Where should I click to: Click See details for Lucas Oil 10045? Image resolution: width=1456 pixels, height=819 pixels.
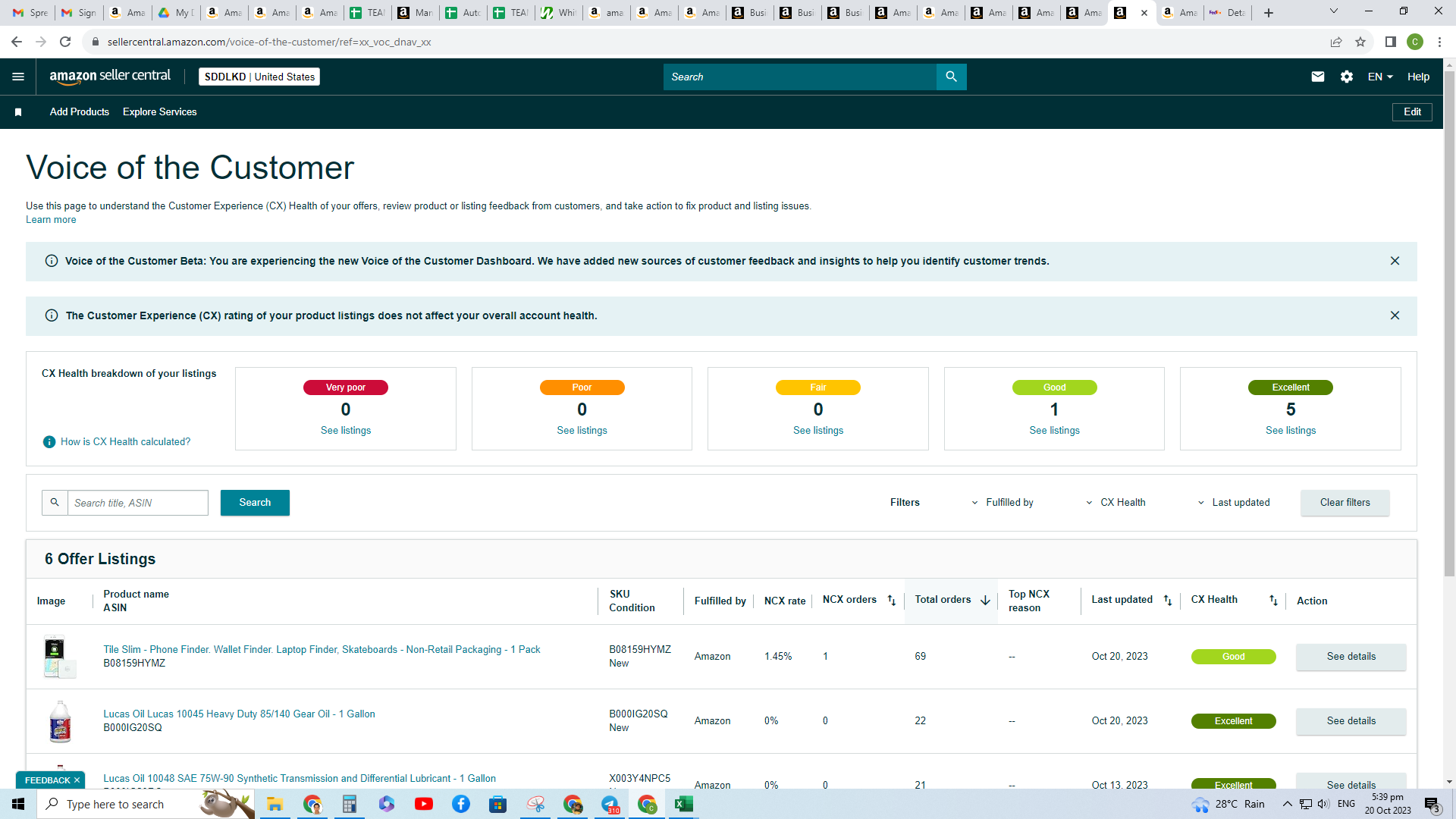[x=1351, y=721]
